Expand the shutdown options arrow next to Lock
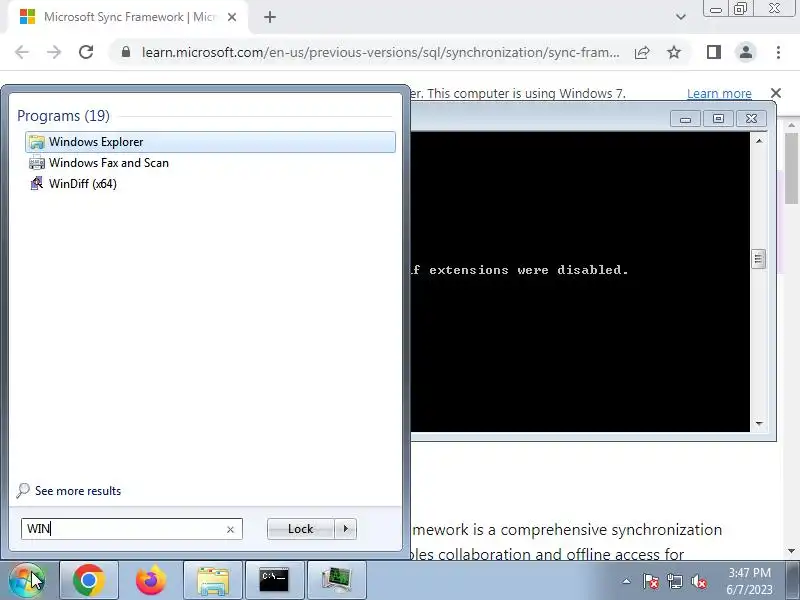This screenshot has width=800, height=600. pos(346,529)
